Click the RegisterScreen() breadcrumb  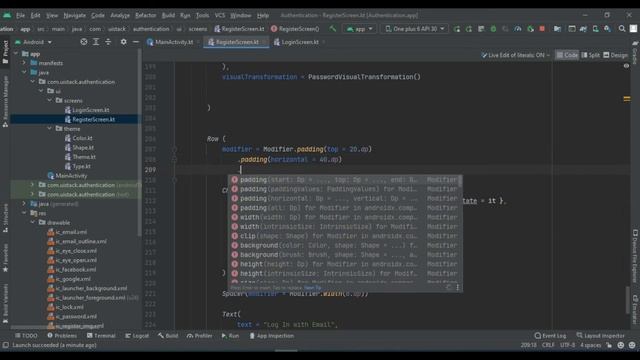[295, 29]
